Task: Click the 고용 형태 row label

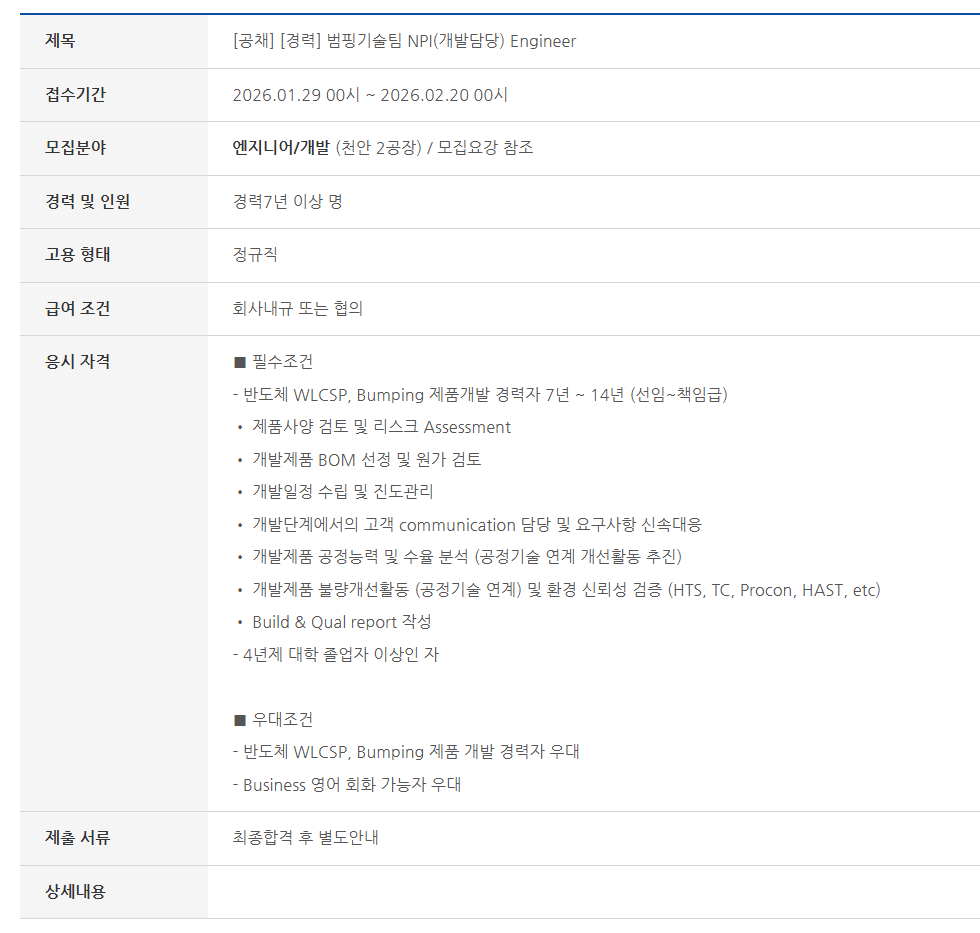Action: click(x=78, y=255)
